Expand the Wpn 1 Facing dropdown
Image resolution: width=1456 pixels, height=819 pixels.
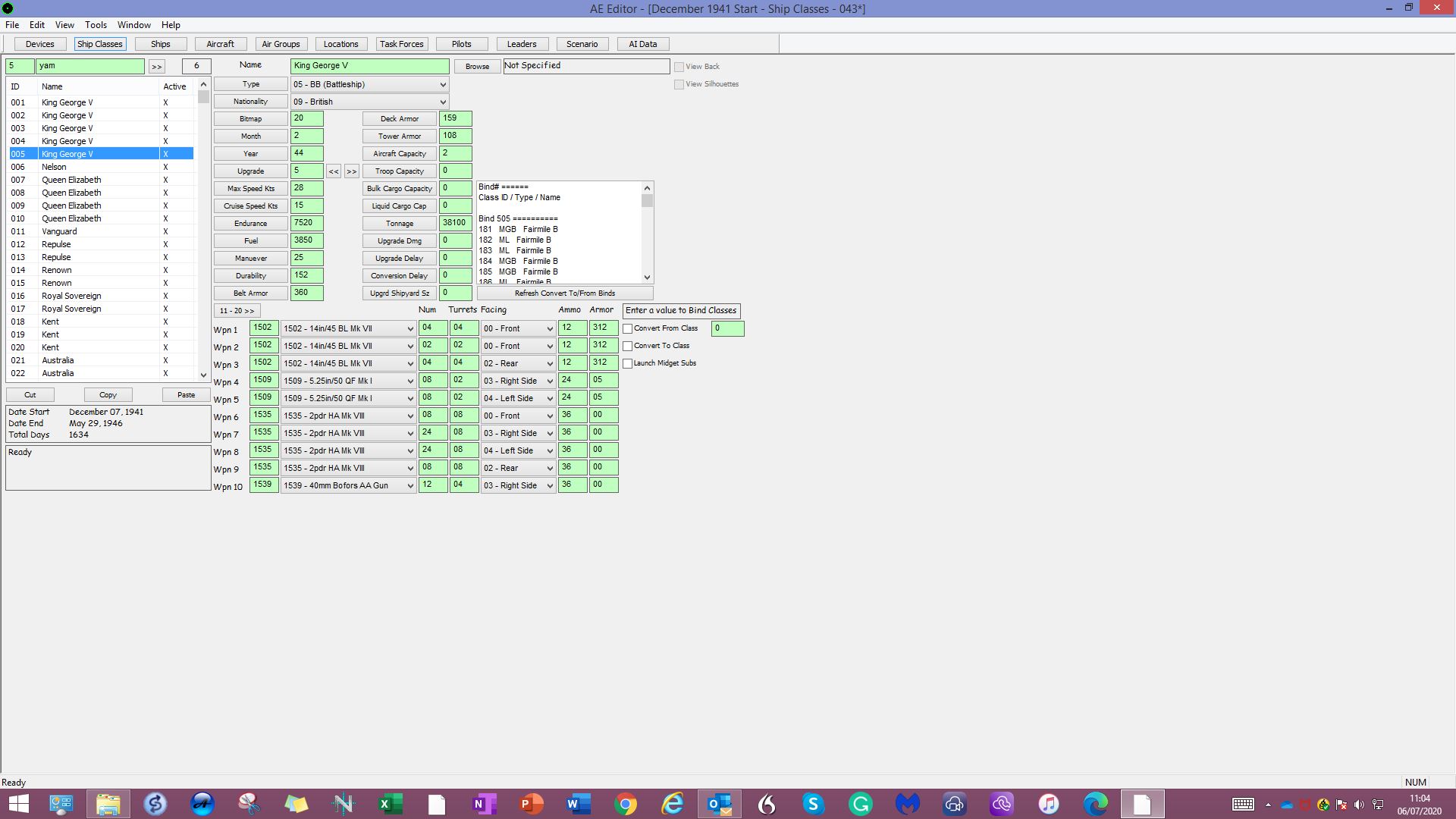pyautogui.click(x=519, y=328)
